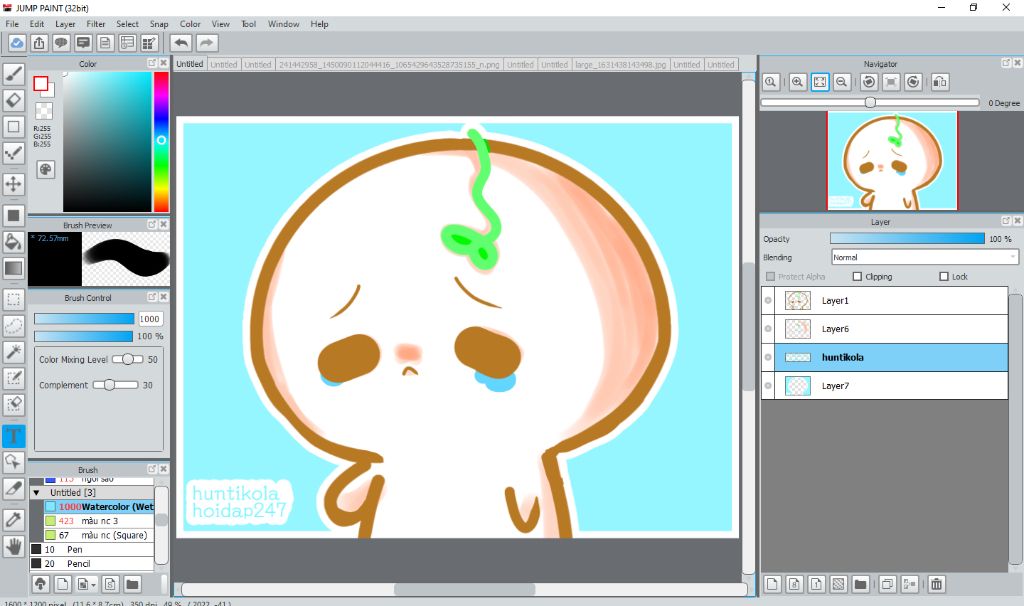Click new layer icon in Layer panel

772,584
